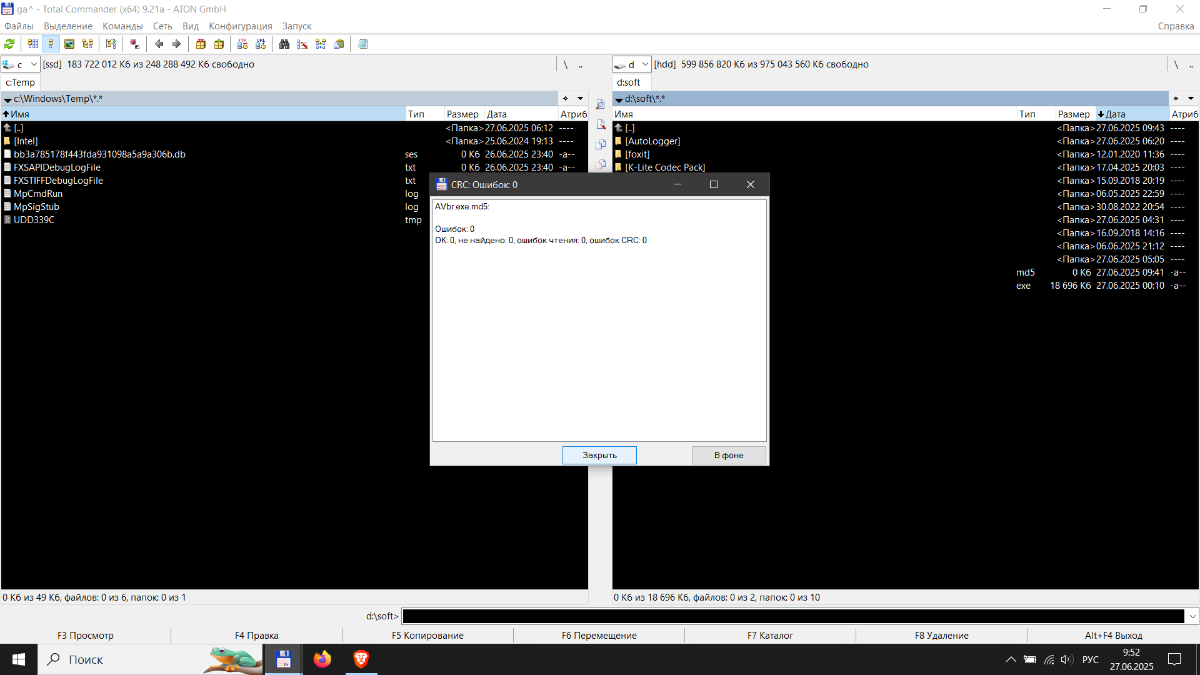The width and height of the screenshot is (1200, 675).
Task: Open the Файлы menu
Action: point(19,26)
